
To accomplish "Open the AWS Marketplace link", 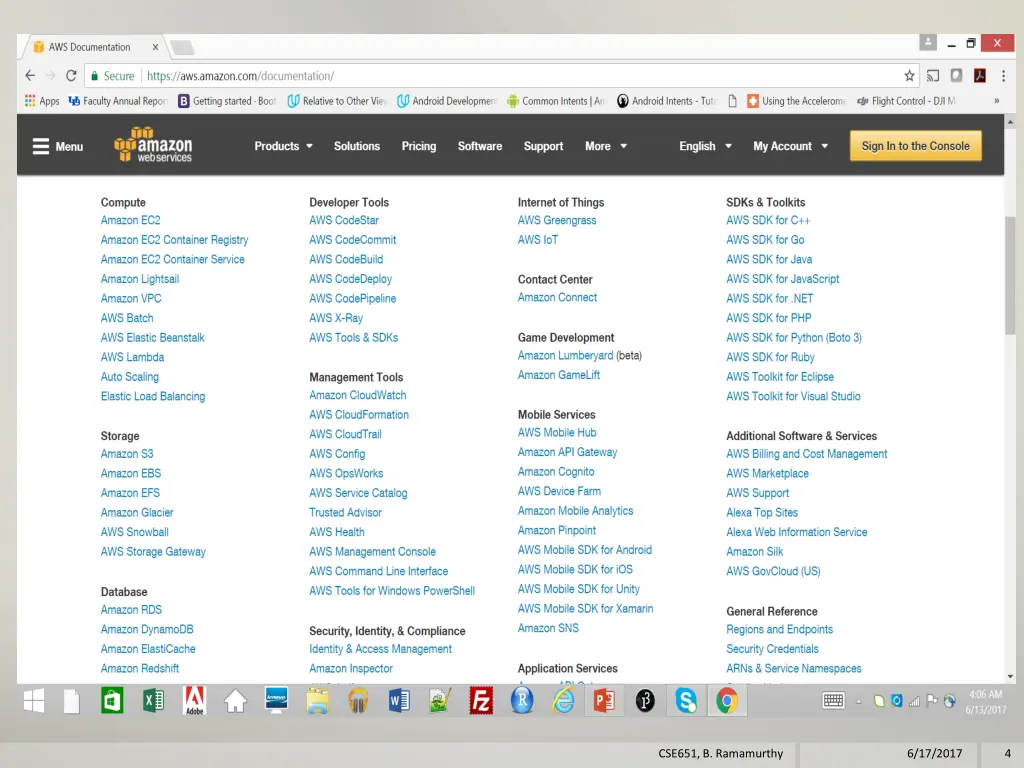I will tap(767, 473).
